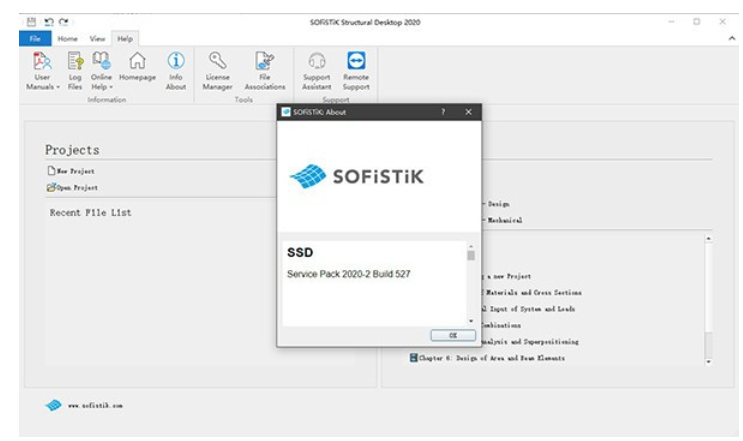Expand the Online Help dropdown arrow
The height and width of the screenshot is (441, 743).
coord(111,87)
